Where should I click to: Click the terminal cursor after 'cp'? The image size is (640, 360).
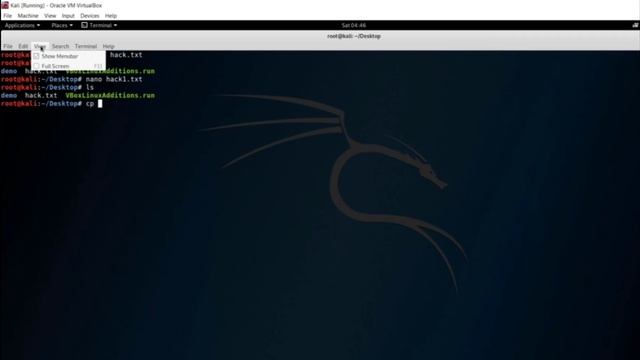[100, 104]
